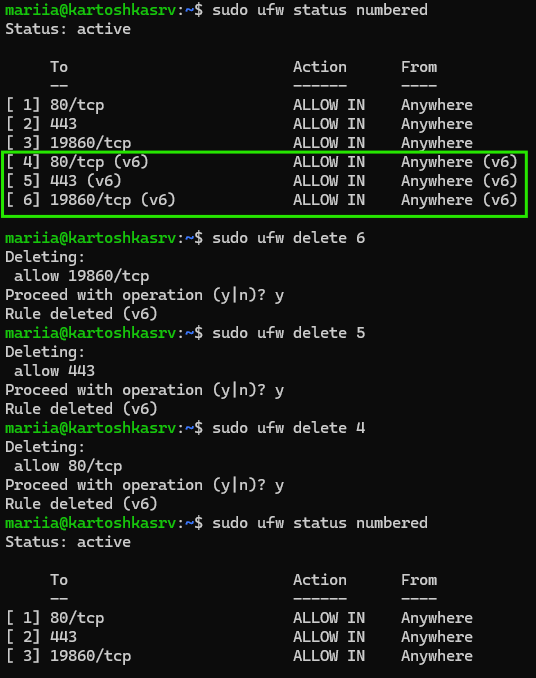The width and height of the screenshot is (536, 678).
Task: Click the 'sudo ufw delete 6' command
Action: coord(288,238)
